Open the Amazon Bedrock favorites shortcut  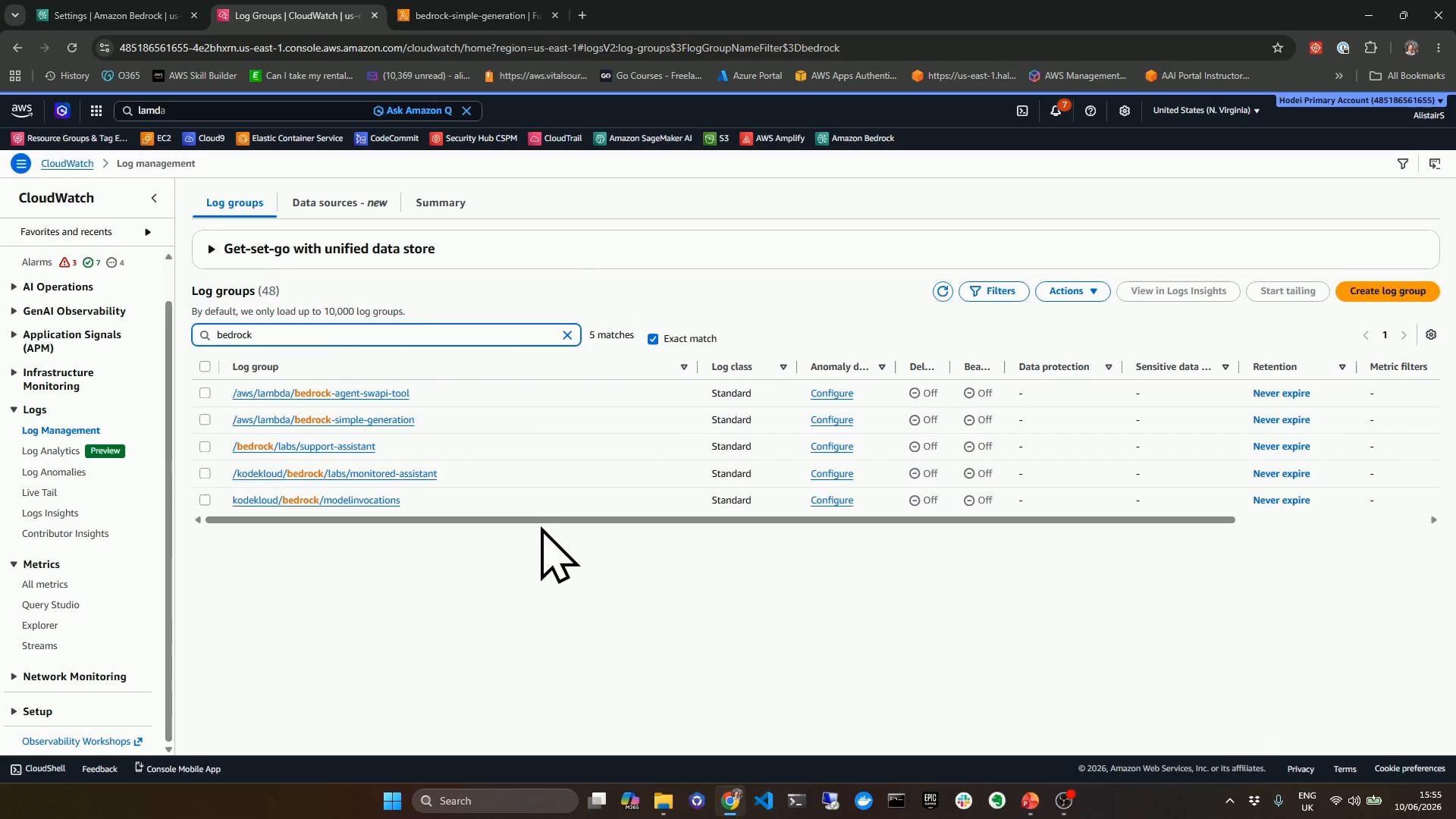pos(855,139)
